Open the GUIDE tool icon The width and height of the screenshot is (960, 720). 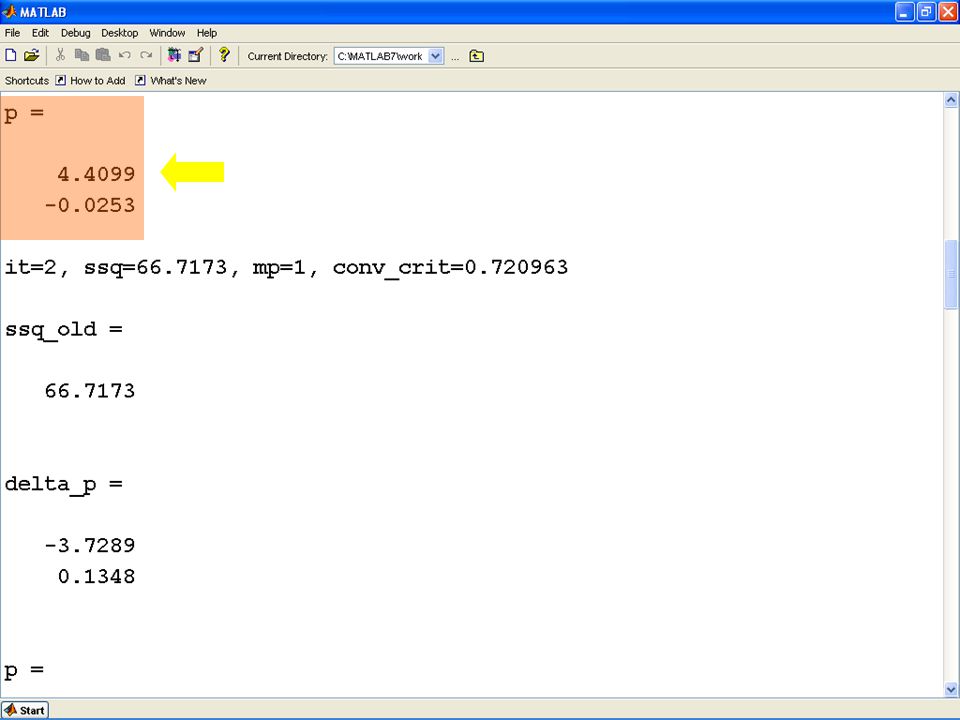(195, 55)
